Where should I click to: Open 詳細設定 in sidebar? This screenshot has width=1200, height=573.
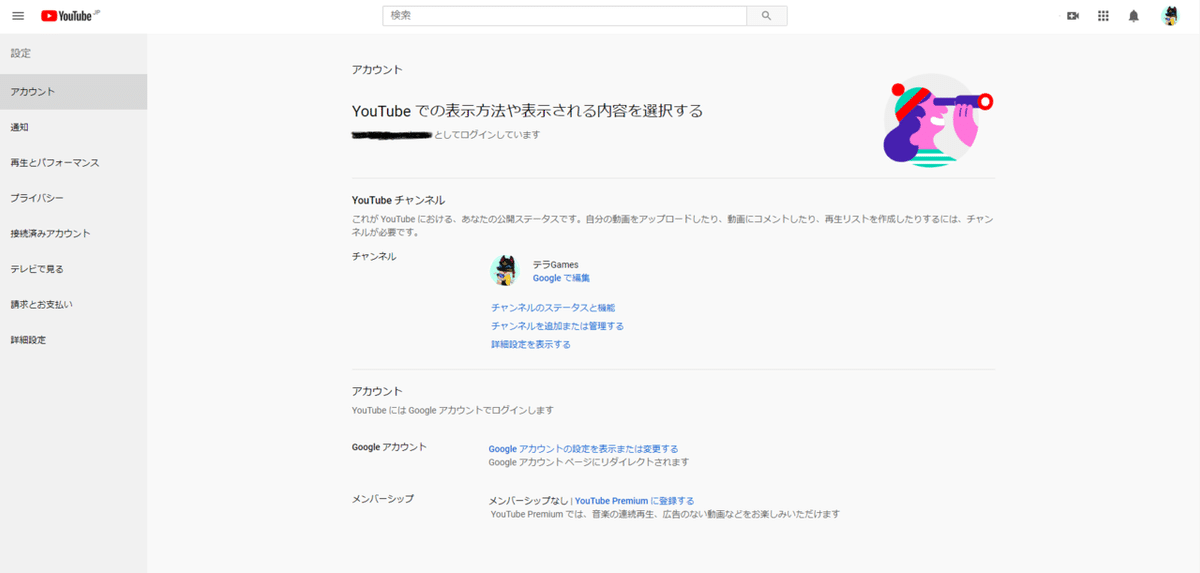[x=73, y=340]
